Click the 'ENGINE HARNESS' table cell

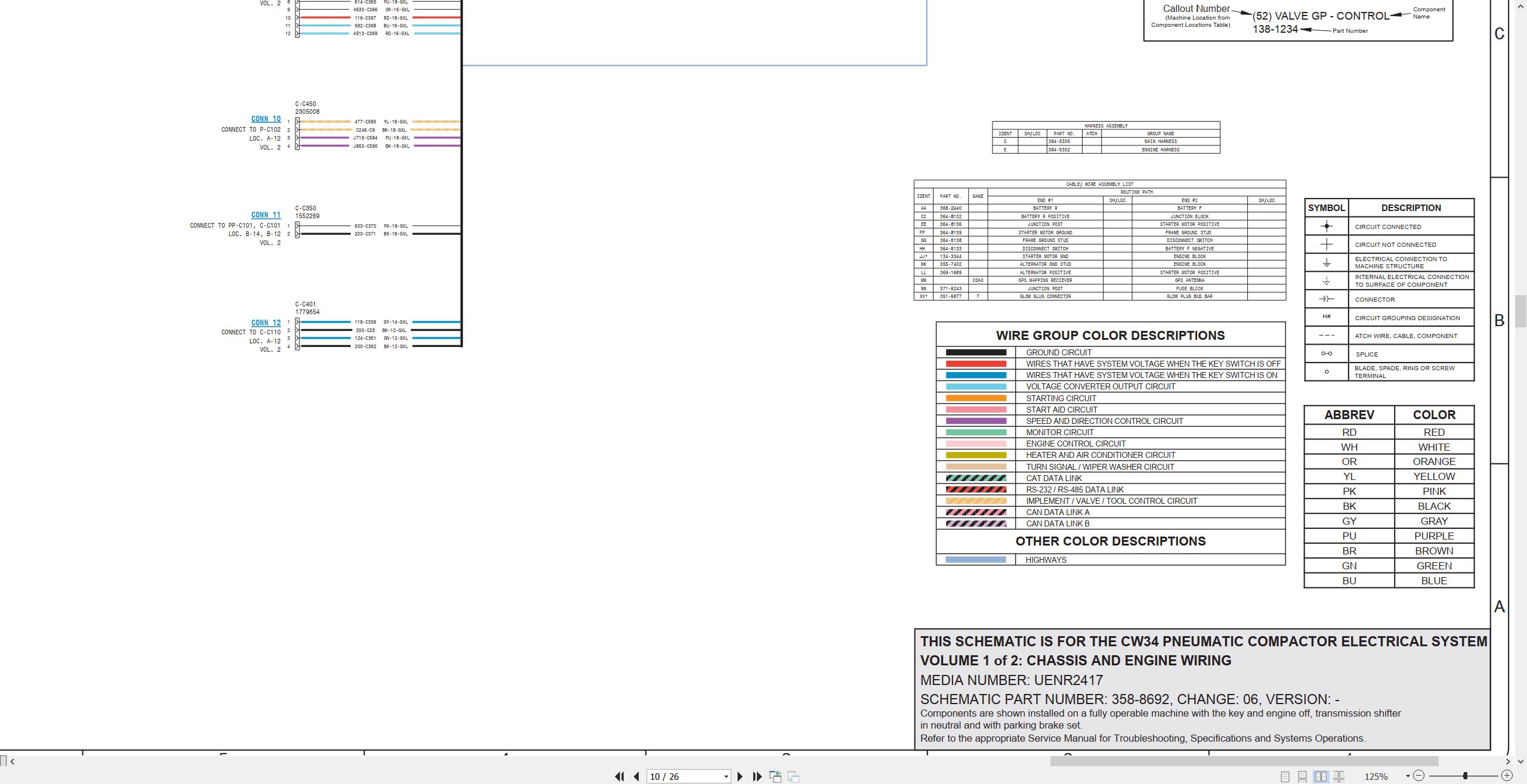point(1160,150)
